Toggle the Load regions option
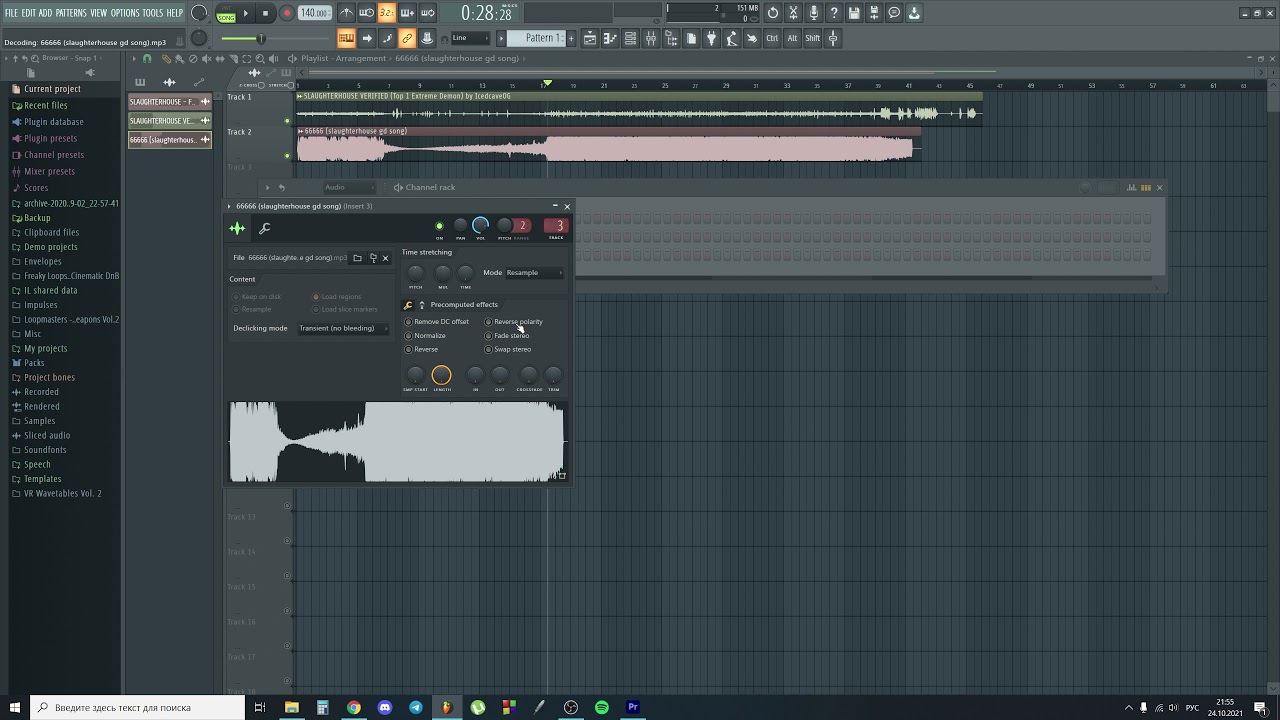 point(337,297)
